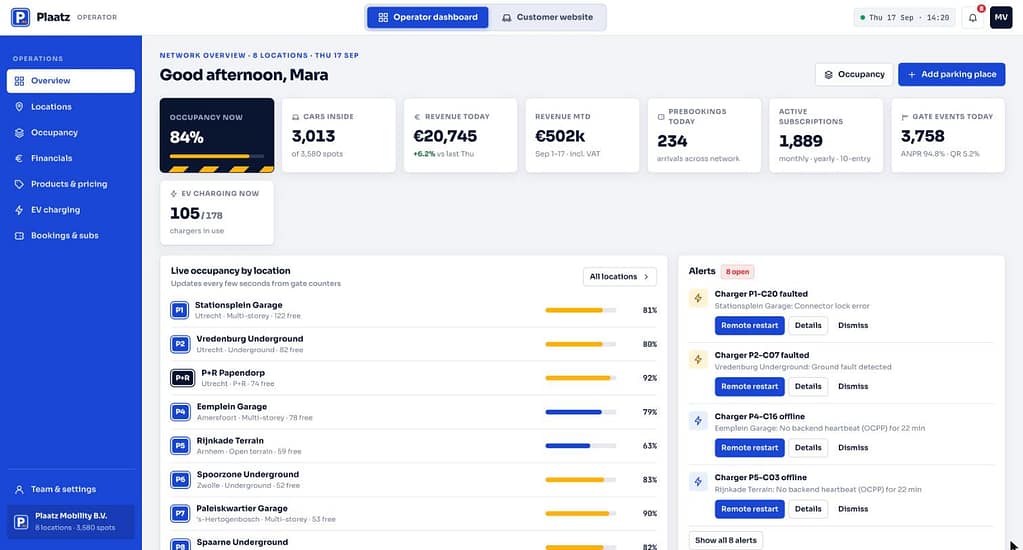Open the MV user avatar menu
Viewport: 1023px width, 550px height.
1001,18
